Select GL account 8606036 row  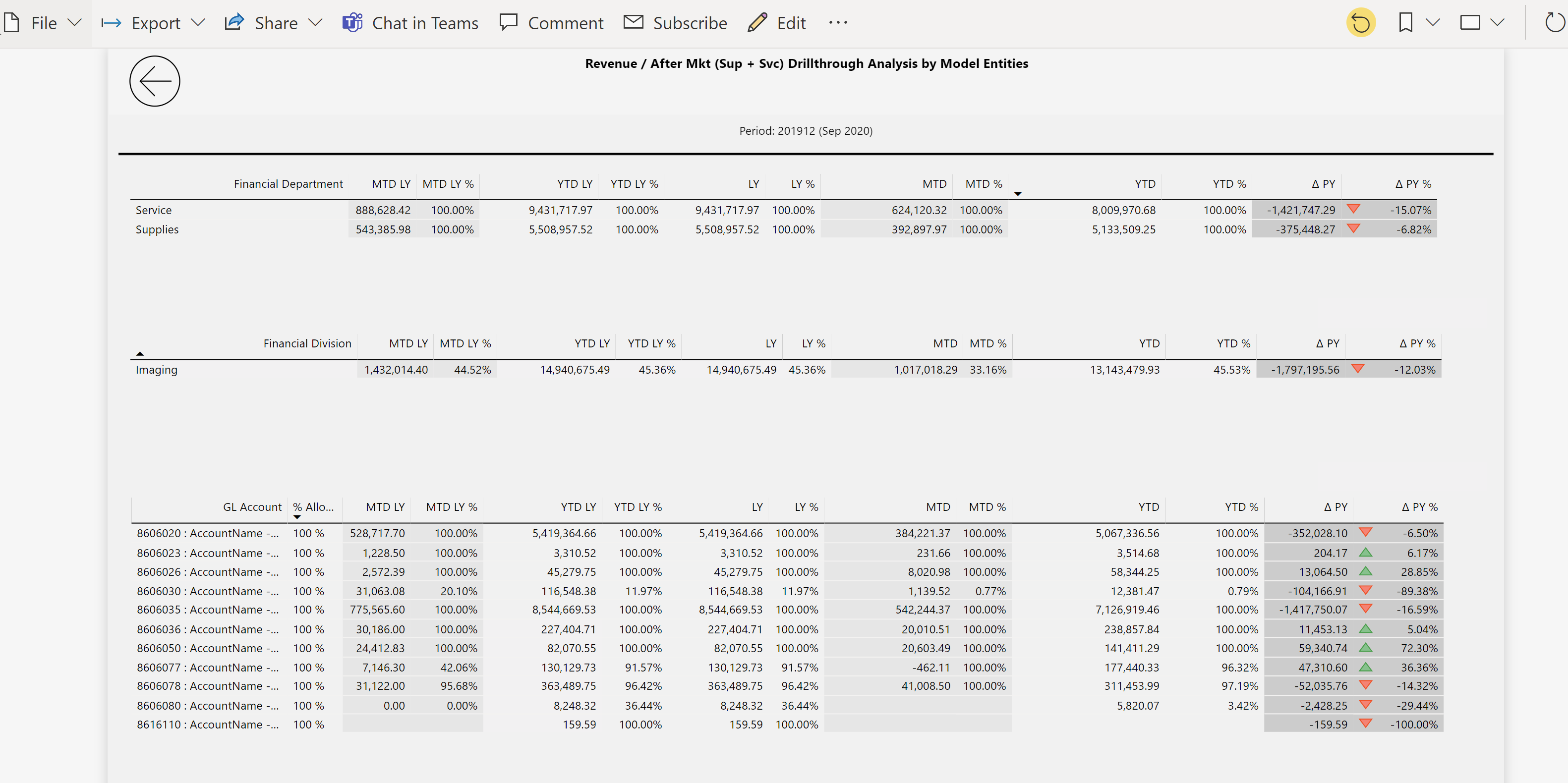(x=787, y=629)
